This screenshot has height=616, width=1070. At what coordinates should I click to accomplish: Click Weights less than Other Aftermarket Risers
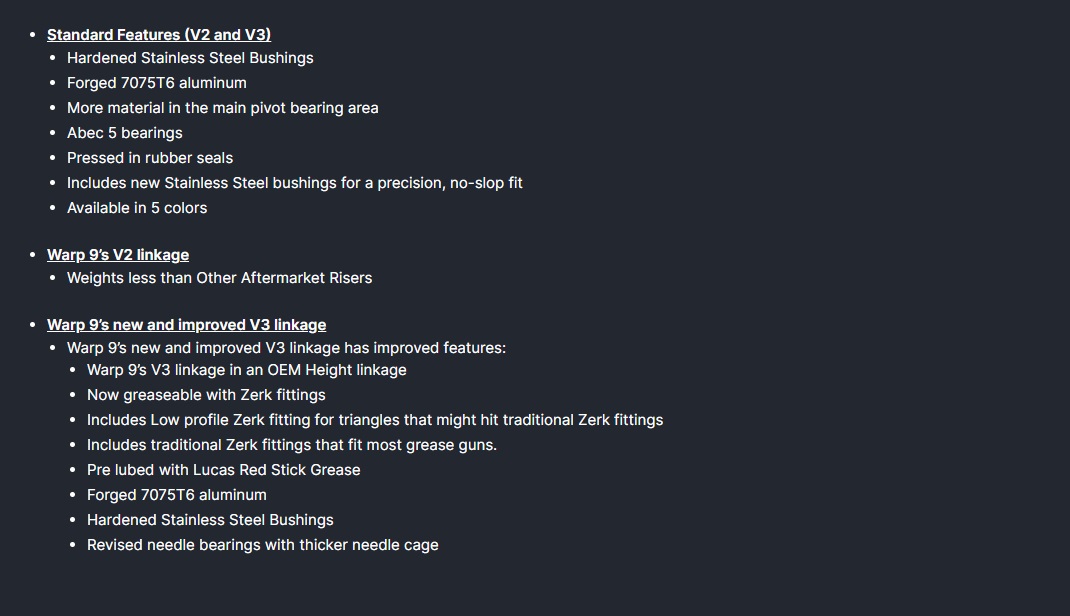[220, 278]
